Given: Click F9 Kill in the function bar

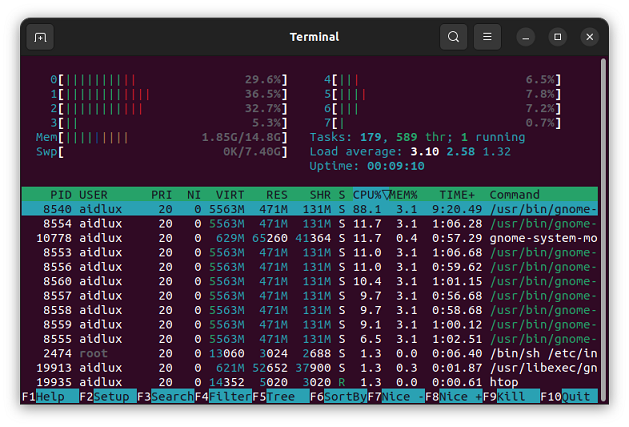Looking at the screenshot, I should point(510,396).
